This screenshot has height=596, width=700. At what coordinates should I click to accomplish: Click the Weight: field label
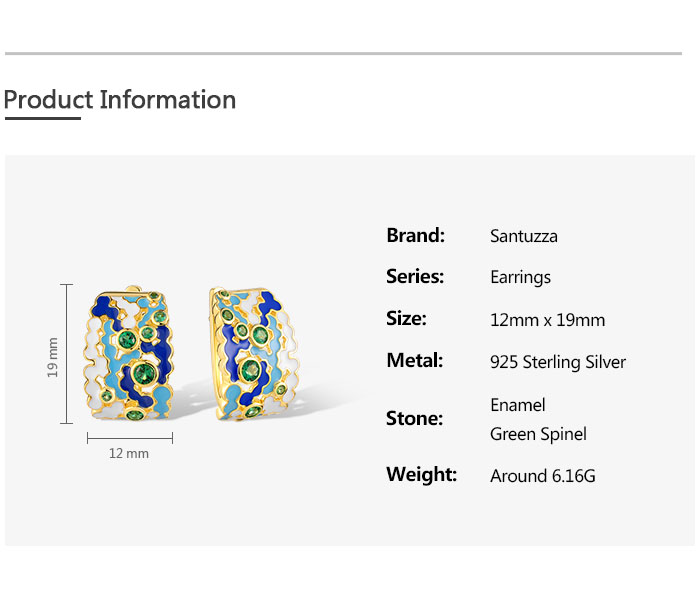(421, 475)
